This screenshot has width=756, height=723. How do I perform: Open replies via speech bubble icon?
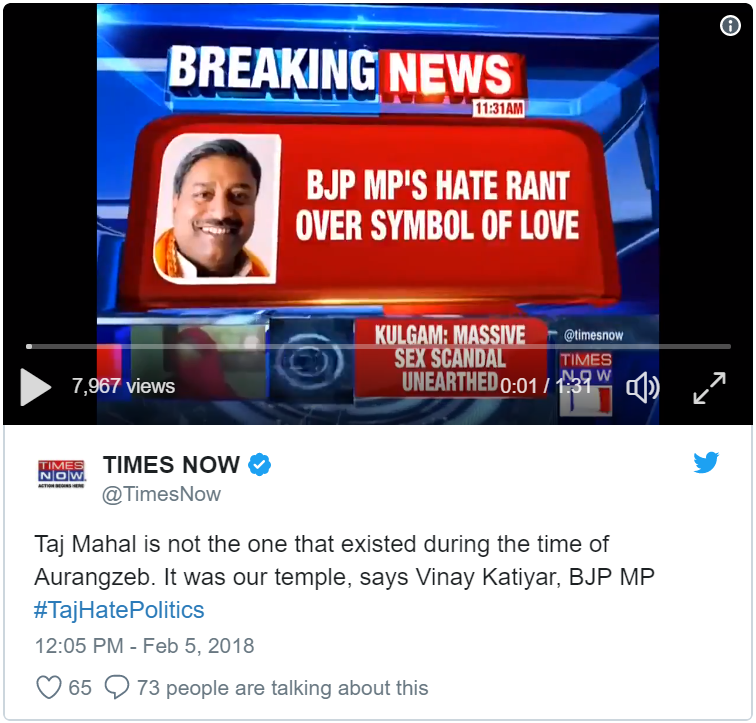pyautogui.click(x=117, y=687)
